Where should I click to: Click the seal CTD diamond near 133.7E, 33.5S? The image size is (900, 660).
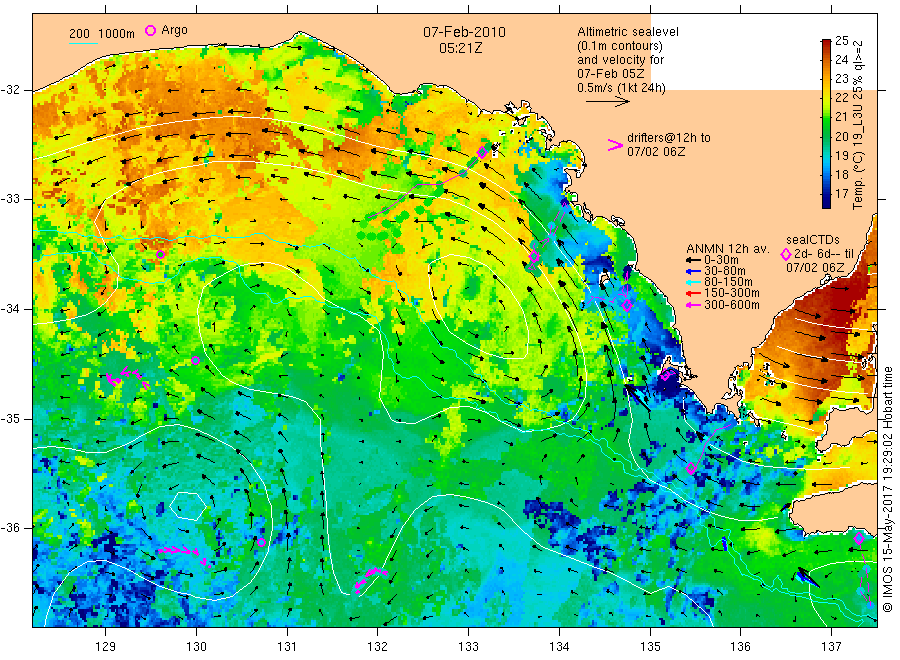(x=534, y=257)
